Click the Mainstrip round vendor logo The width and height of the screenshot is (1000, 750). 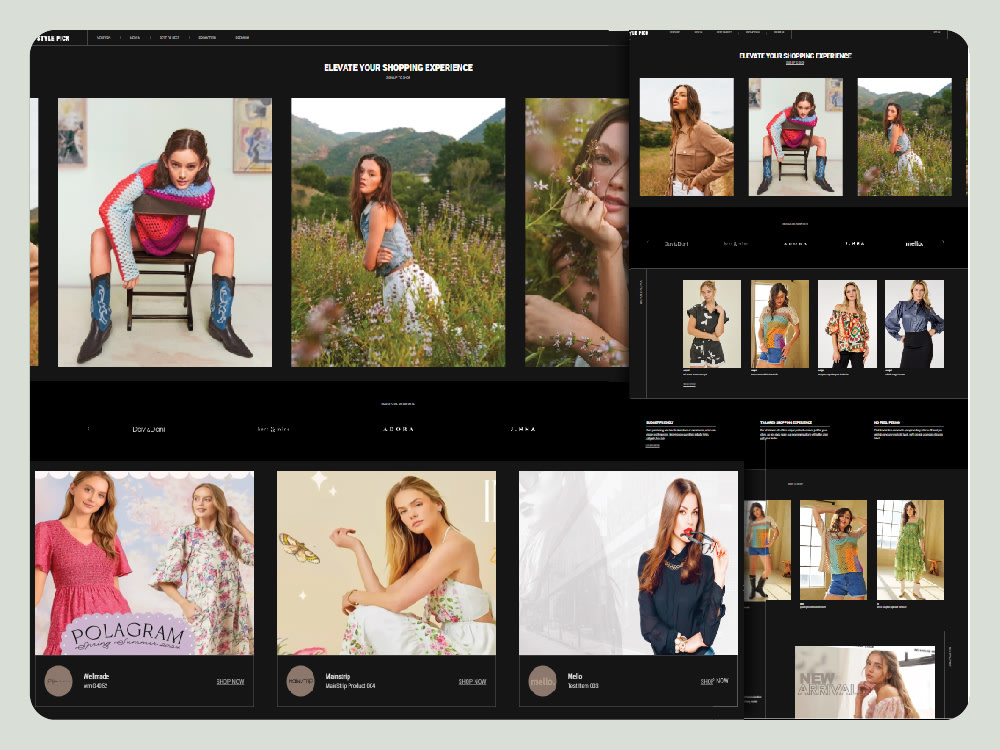(300, 681)
